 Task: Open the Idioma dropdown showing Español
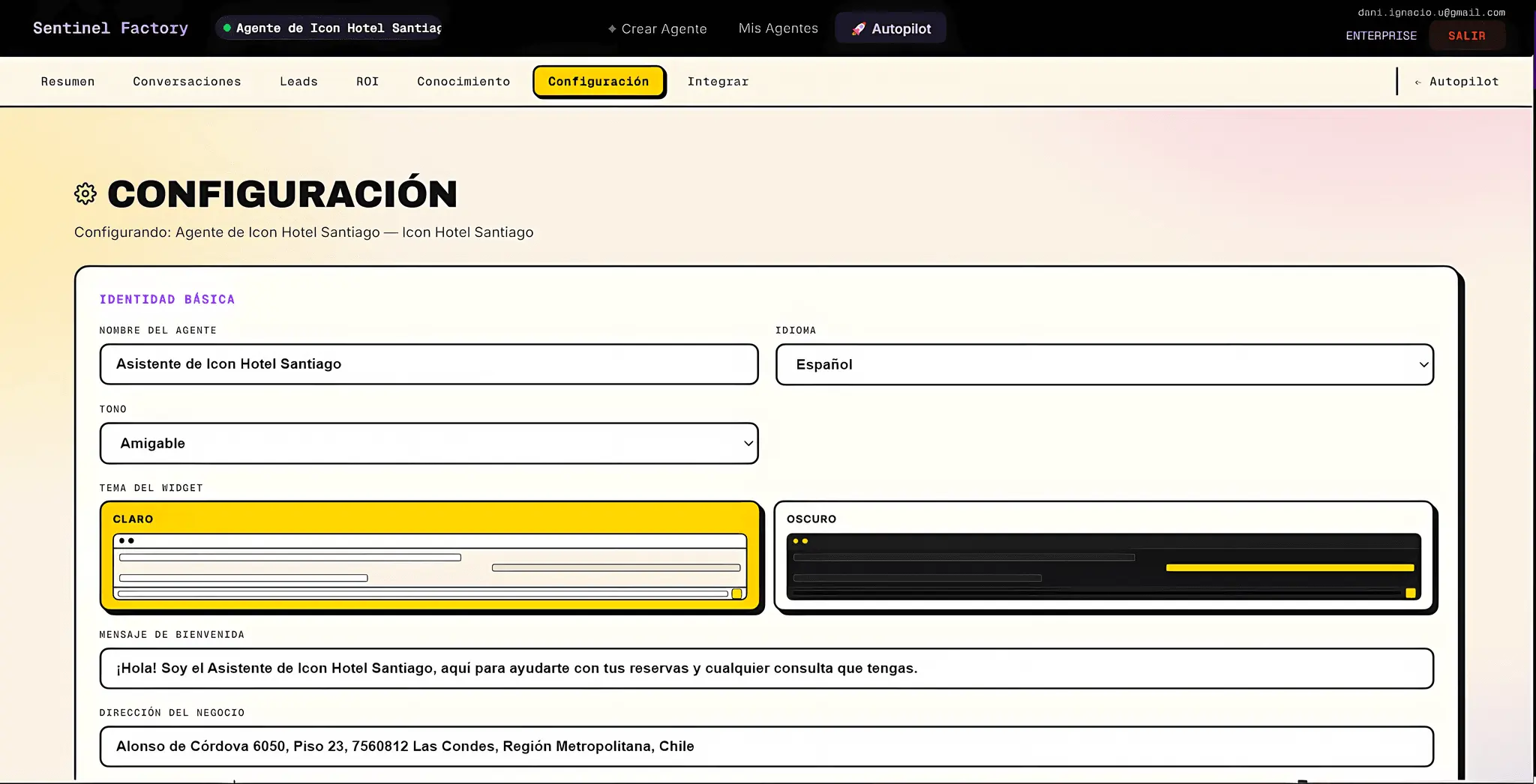1104,364
